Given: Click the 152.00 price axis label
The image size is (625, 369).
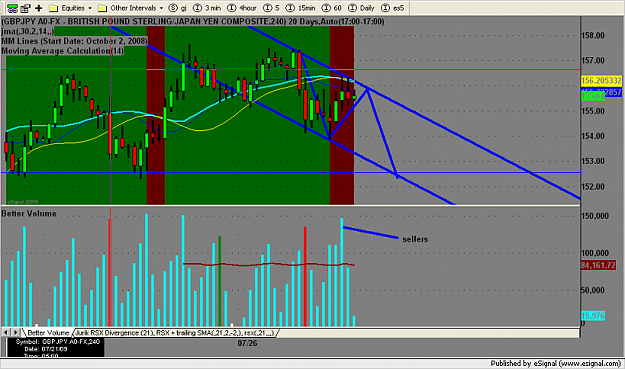Looking at the screenshot, I should point(593,186).
